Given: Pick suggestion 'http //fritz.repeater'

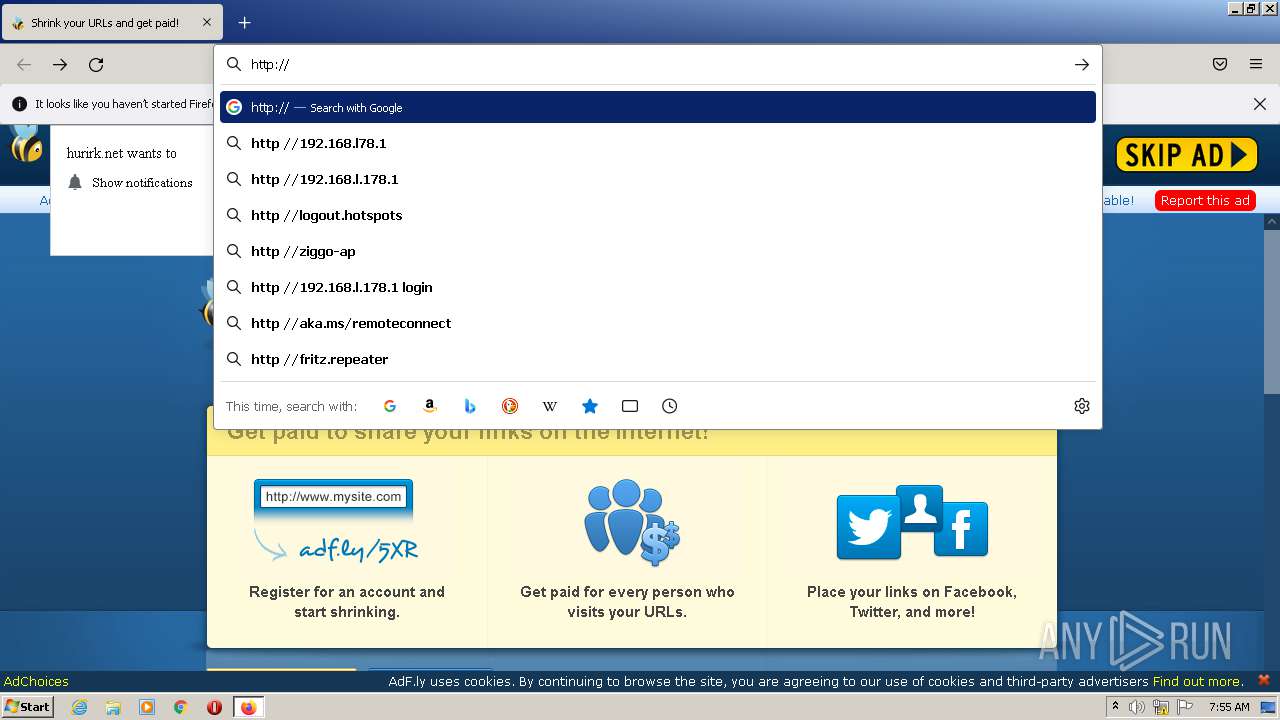Looking at the screenshot, I should click(x=658, y=359).
